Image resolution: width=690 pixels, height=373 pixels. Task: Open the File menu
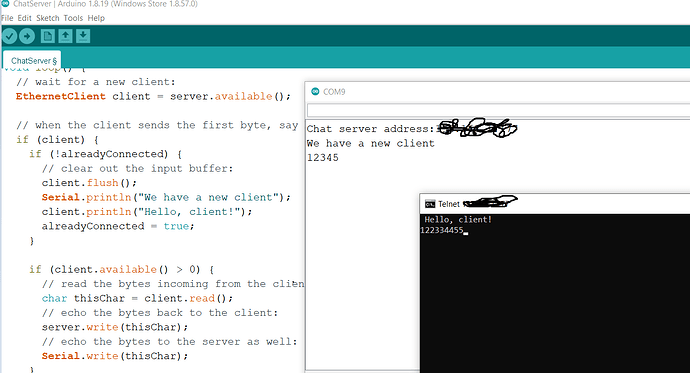[7, 18]
